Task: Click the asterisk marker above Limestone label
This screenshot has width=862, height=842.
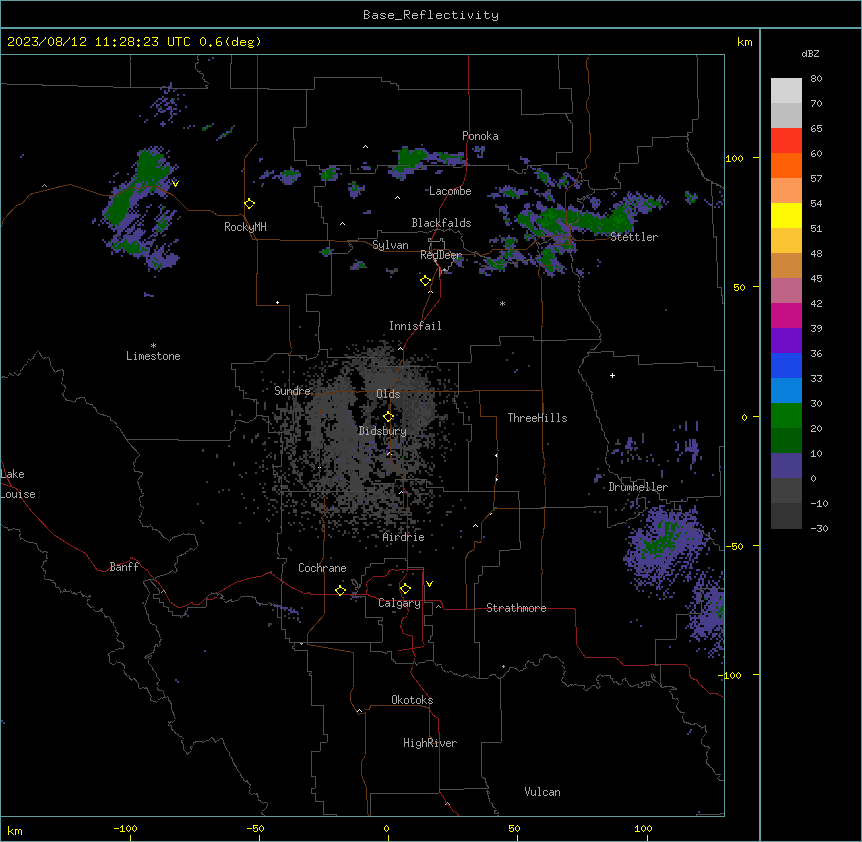Action: [153, 346]
